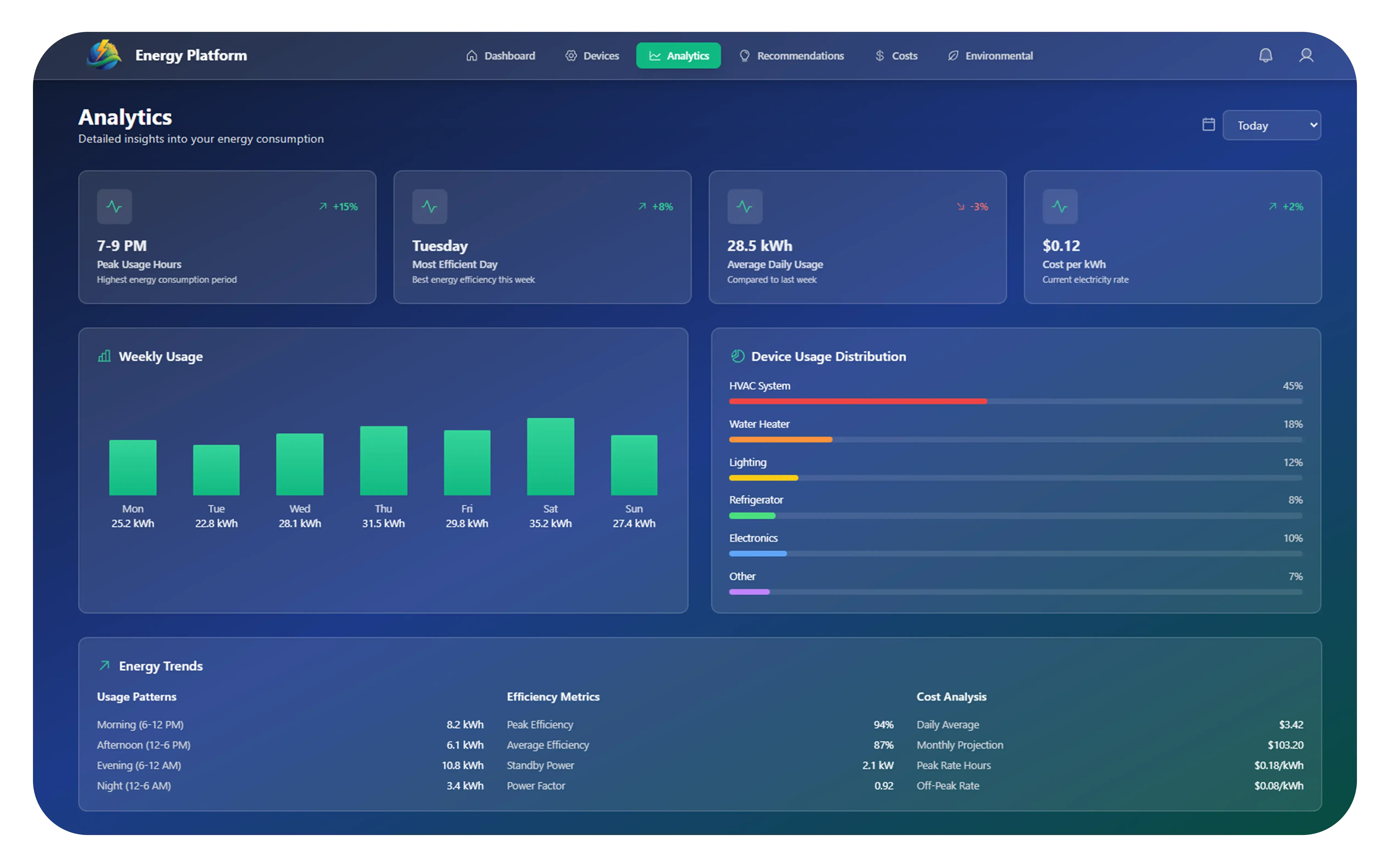Viewport: 1391px width, 868px height.
Task: Click the HVAC System progress bar
Action: tap(1015, 401)
